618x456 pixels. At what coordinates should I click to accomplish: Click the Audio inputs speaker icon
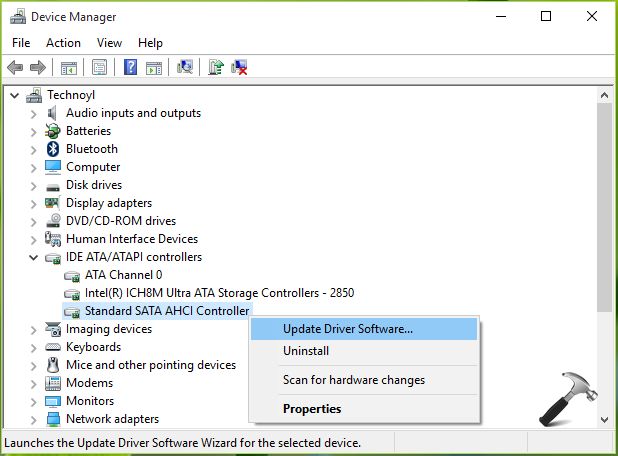click(x=52, y=113)
